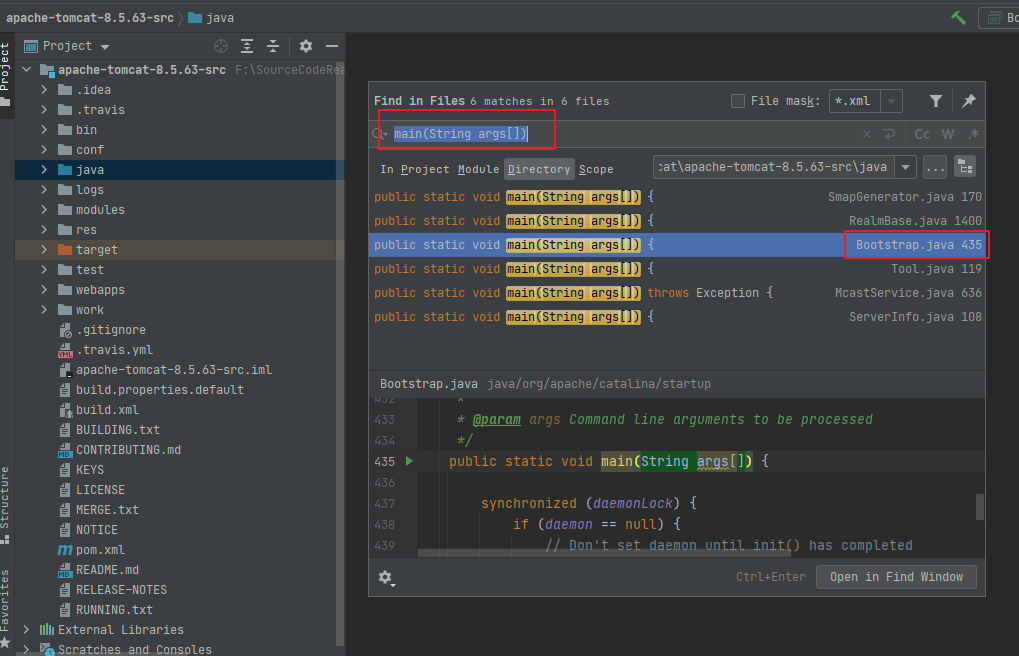
Task: Open the Structure side tool tab
Action: (6, 506)
